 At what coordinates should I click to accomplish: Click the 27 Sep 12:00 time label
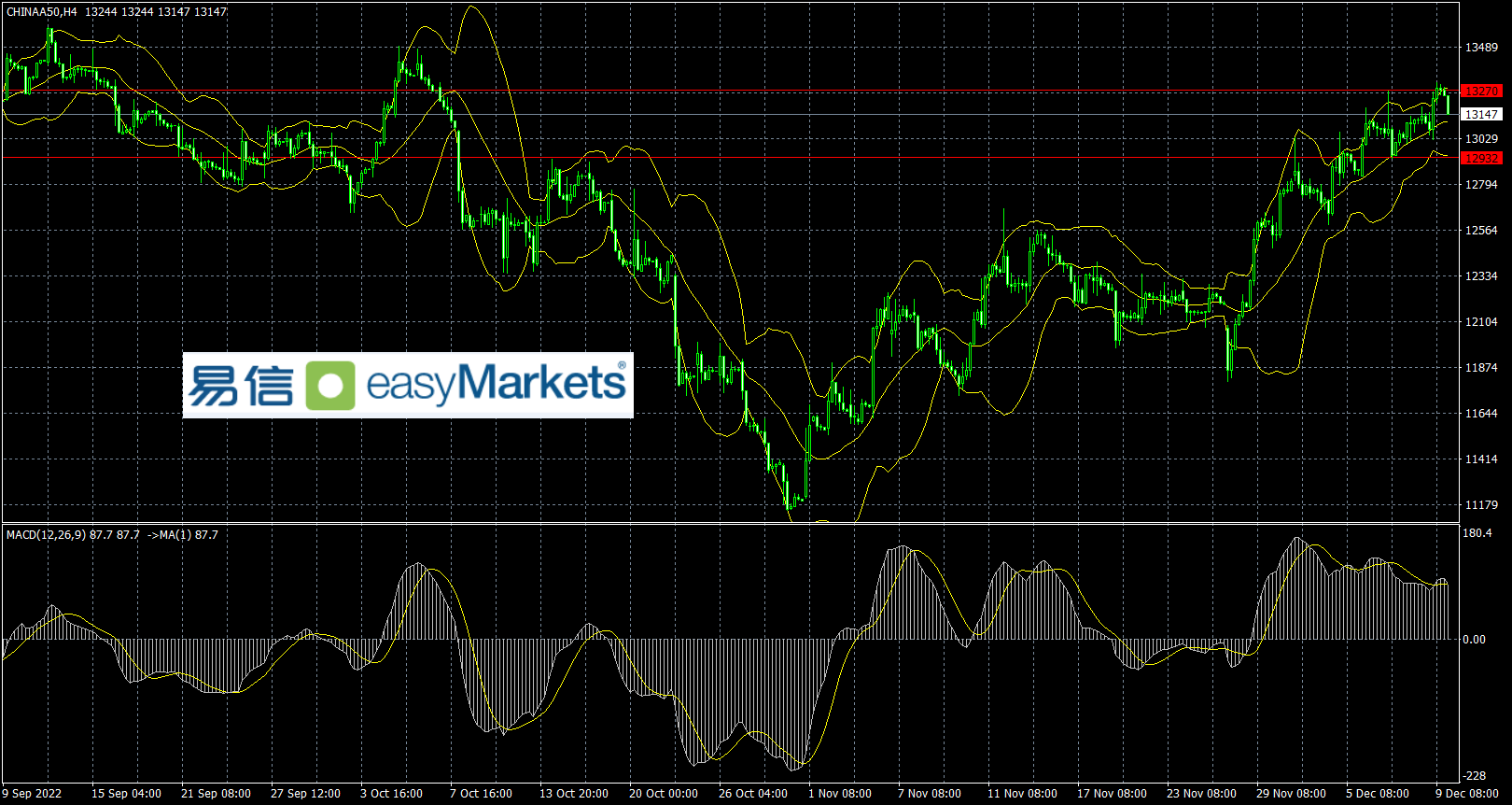[305, 794]
